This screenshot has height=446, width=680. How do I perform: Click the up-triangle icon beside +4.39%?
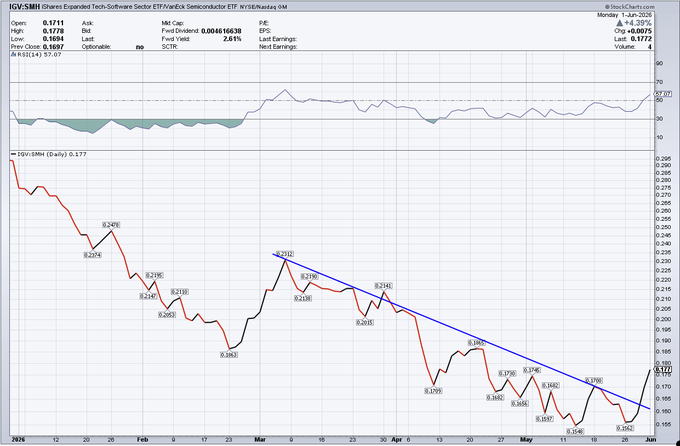pos(619,23)
